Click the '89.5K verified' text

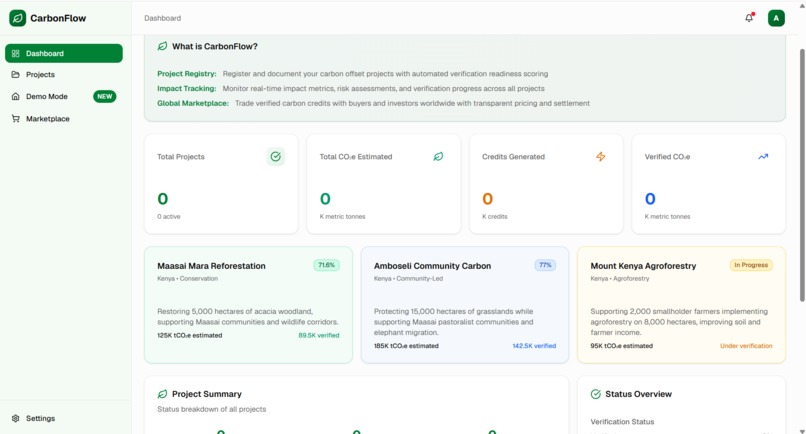(x=319, y=335)
